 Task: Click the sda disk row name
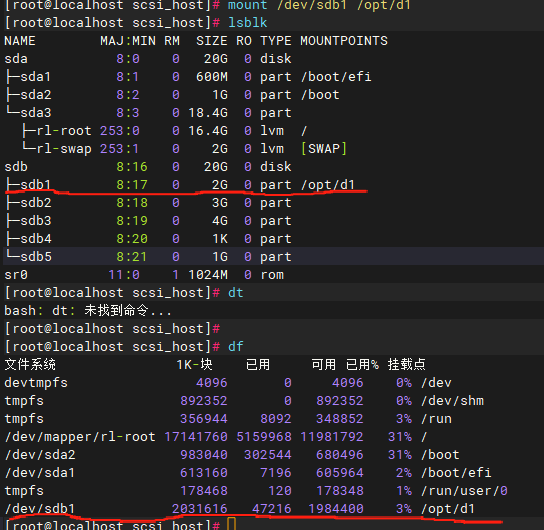pos(16,59)
